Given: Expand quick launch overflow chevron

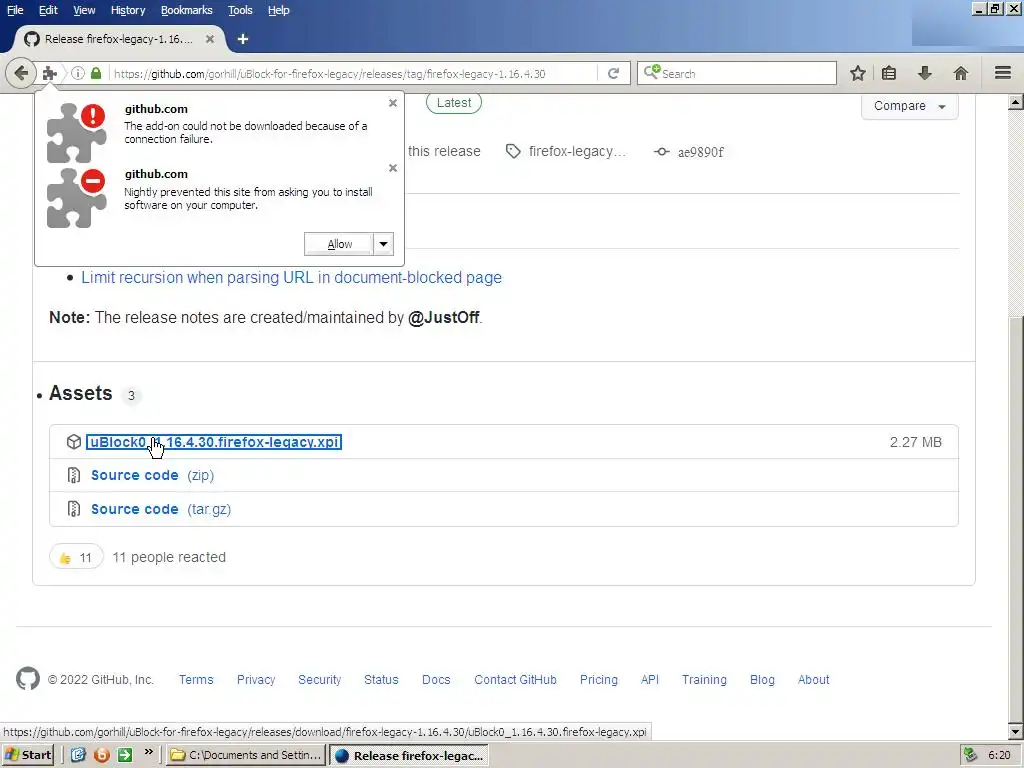Looking at the screenshot, I should [x=148, y=752].
